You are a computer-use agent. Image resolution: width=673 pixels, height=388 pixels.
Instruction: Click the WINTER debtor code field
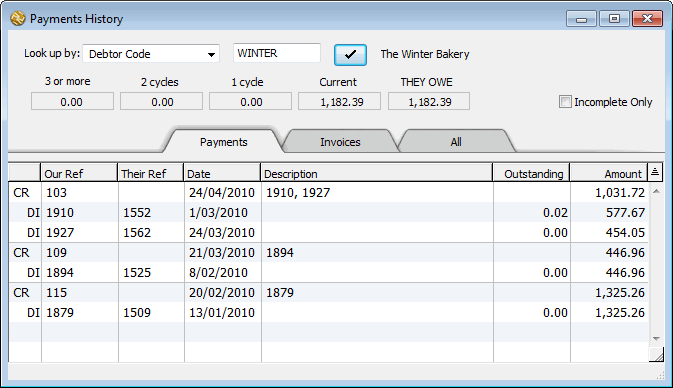tap(277, 53)
